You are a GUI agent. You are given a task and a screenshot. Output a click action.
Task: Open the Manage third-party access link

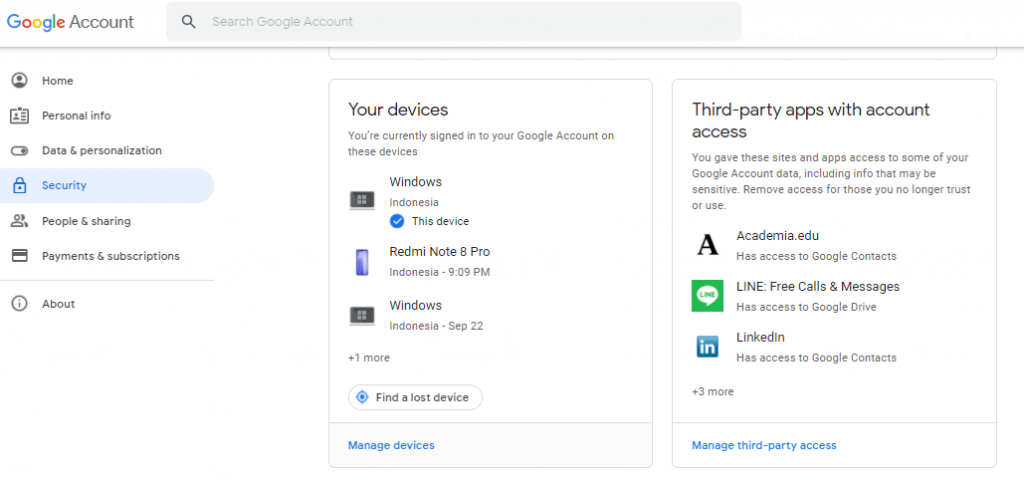(764, 445)
